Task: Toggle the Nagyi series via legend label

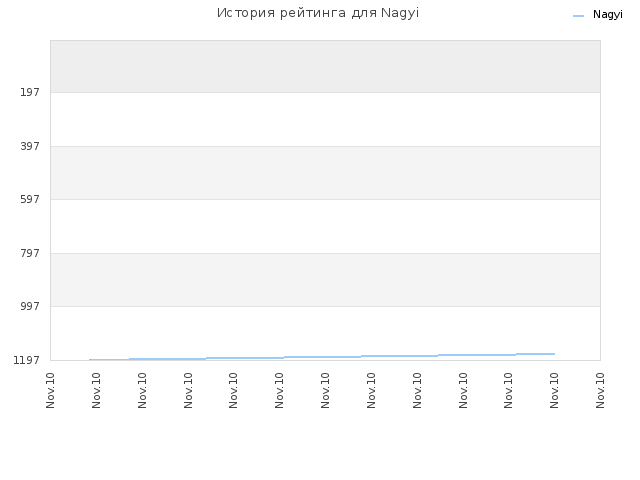Action: tap(607, 15)
